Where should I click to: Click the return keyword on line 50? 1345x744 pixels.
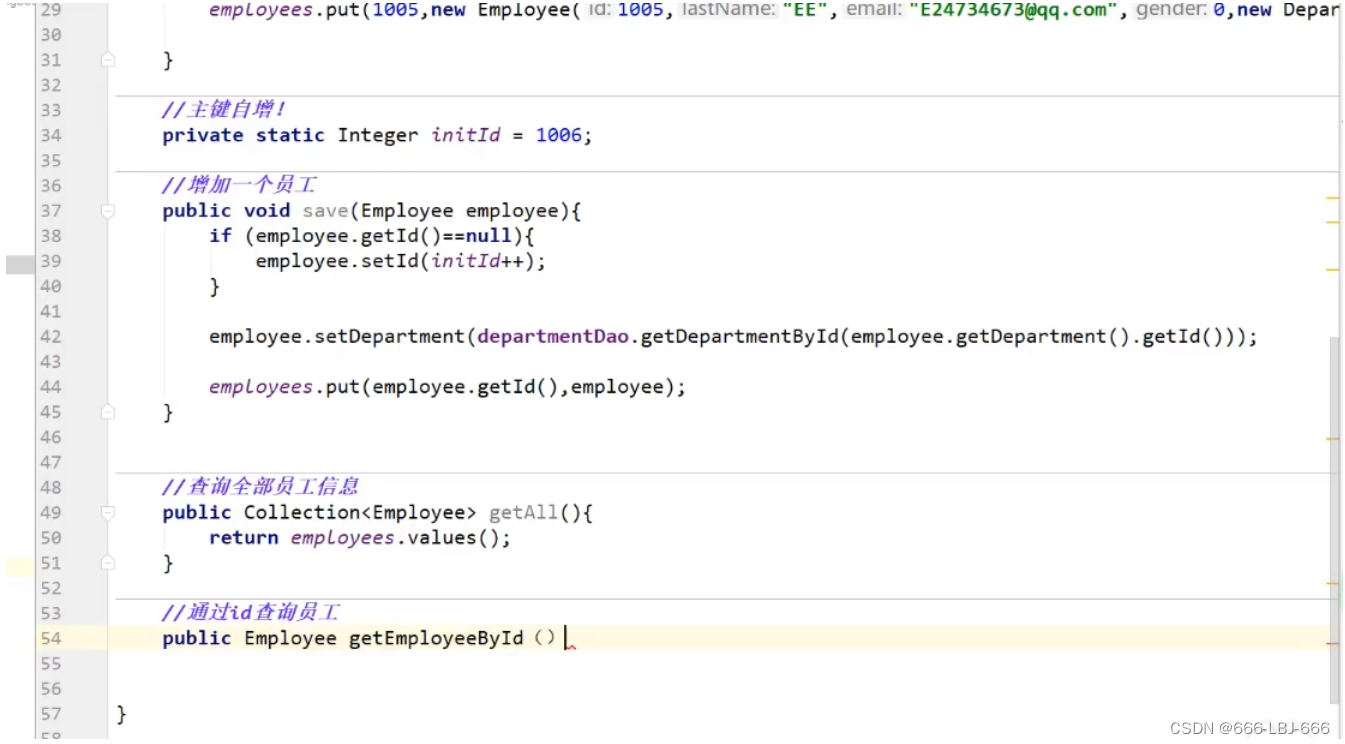point(244,538)
